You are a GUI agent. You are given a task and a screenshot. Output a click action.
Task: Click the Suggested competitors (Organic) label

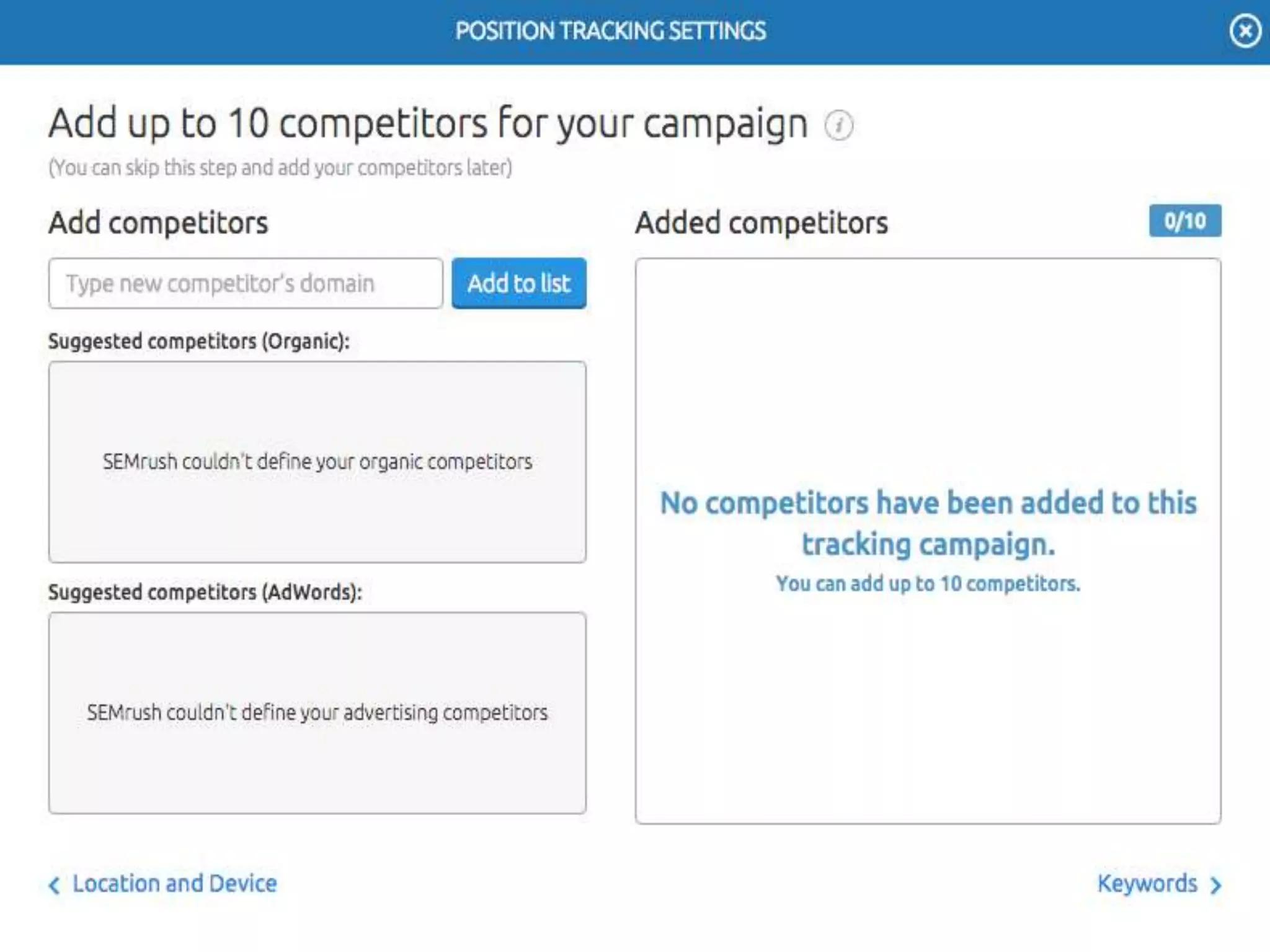tap(199, 342)
